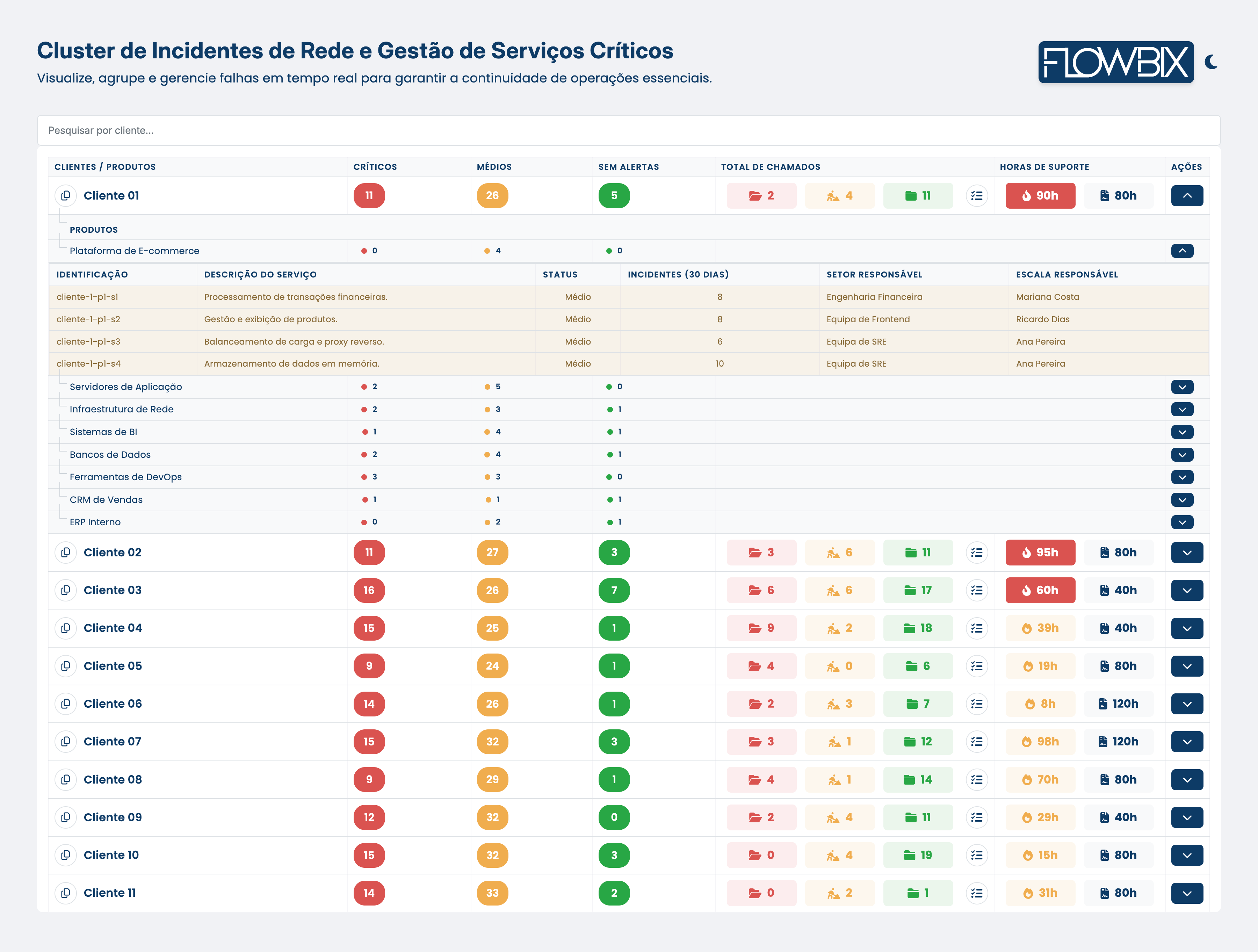1258x952 pixels.
Task: Click Cliente 03 60h support hours badge
Action: pos(1040,590)
